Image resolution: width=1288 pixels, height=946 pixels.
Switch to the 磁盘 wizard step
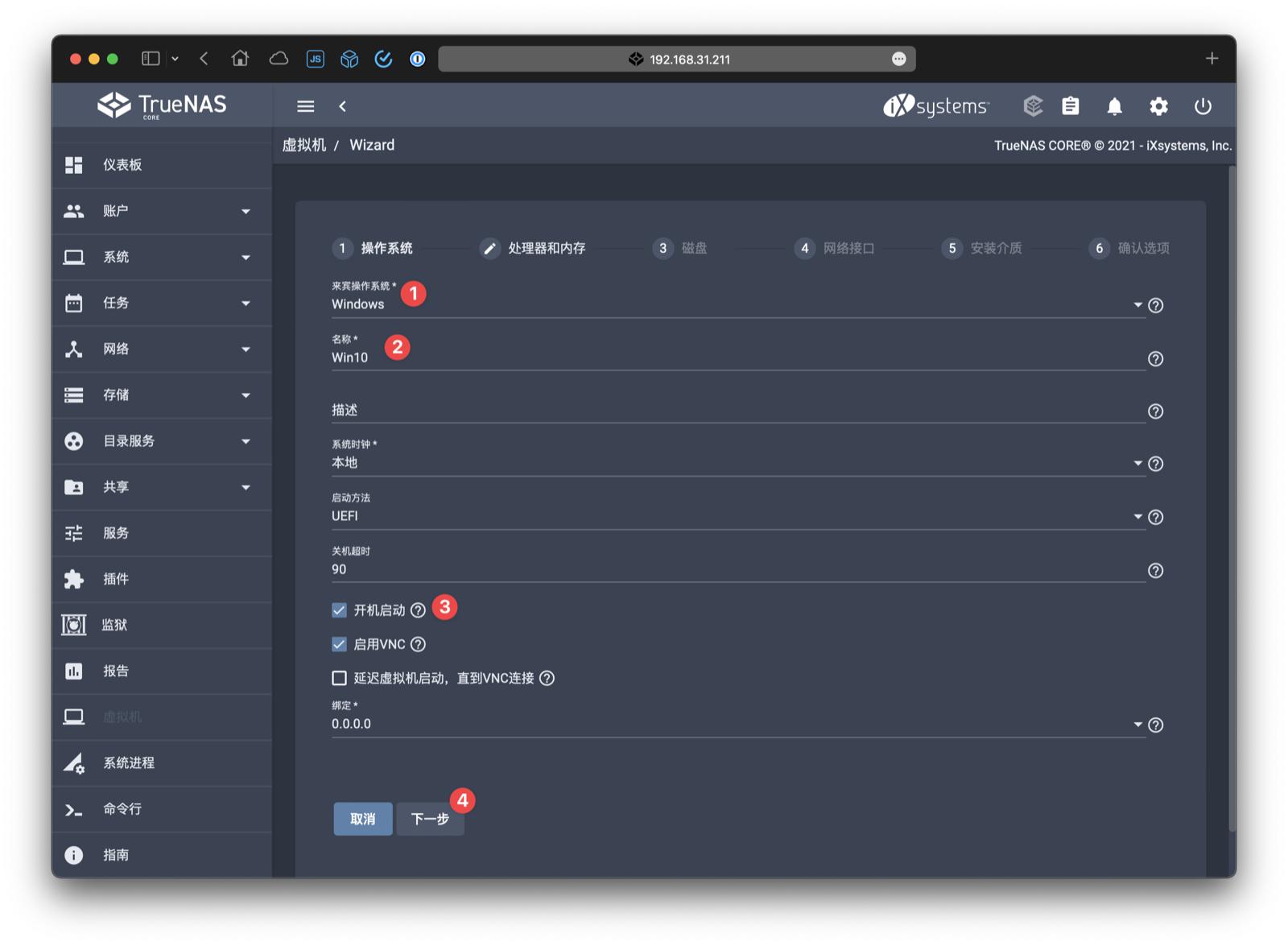click(x=680, y=249)
